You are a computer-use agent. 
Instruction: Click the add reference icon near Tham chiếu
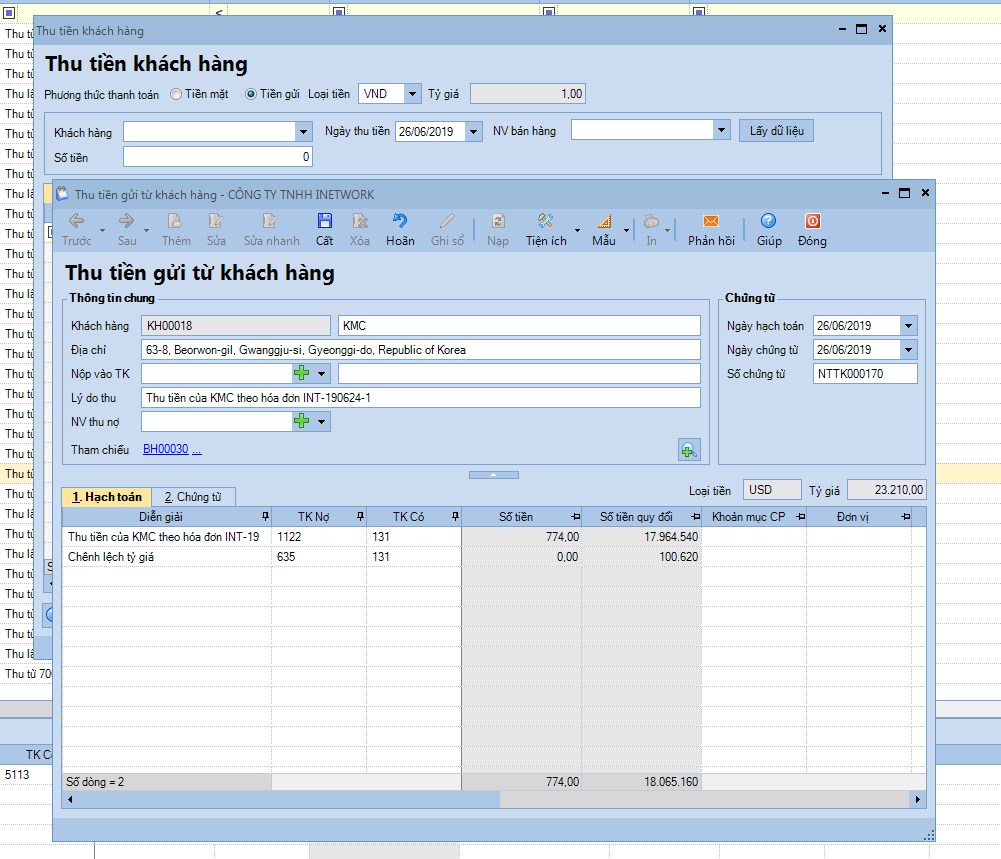pos(688,450)
